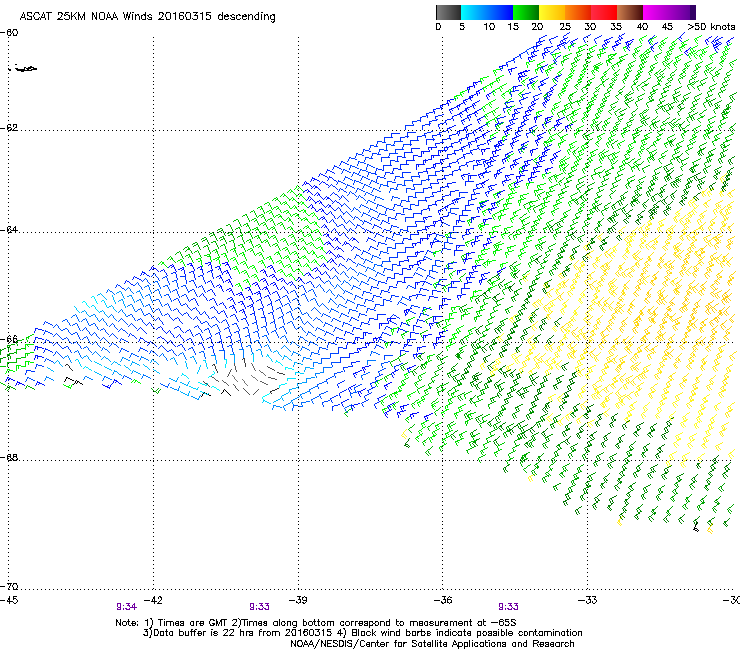Viewport: 740px width, 650px height.
Task: Click the '25' legend scale label
Action: [565, 27]
